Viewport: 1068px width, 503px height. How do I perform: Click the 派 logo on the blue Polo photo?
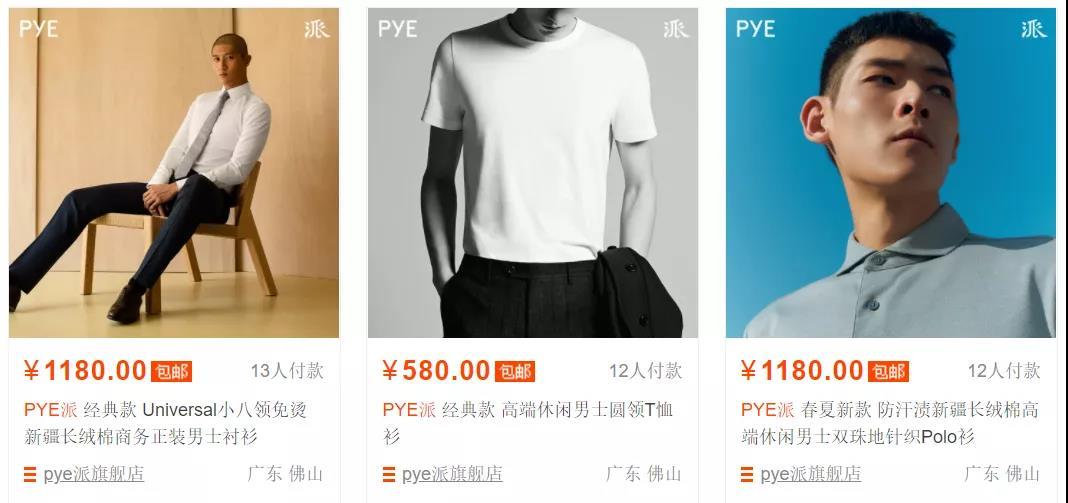tap(1033, 29)
